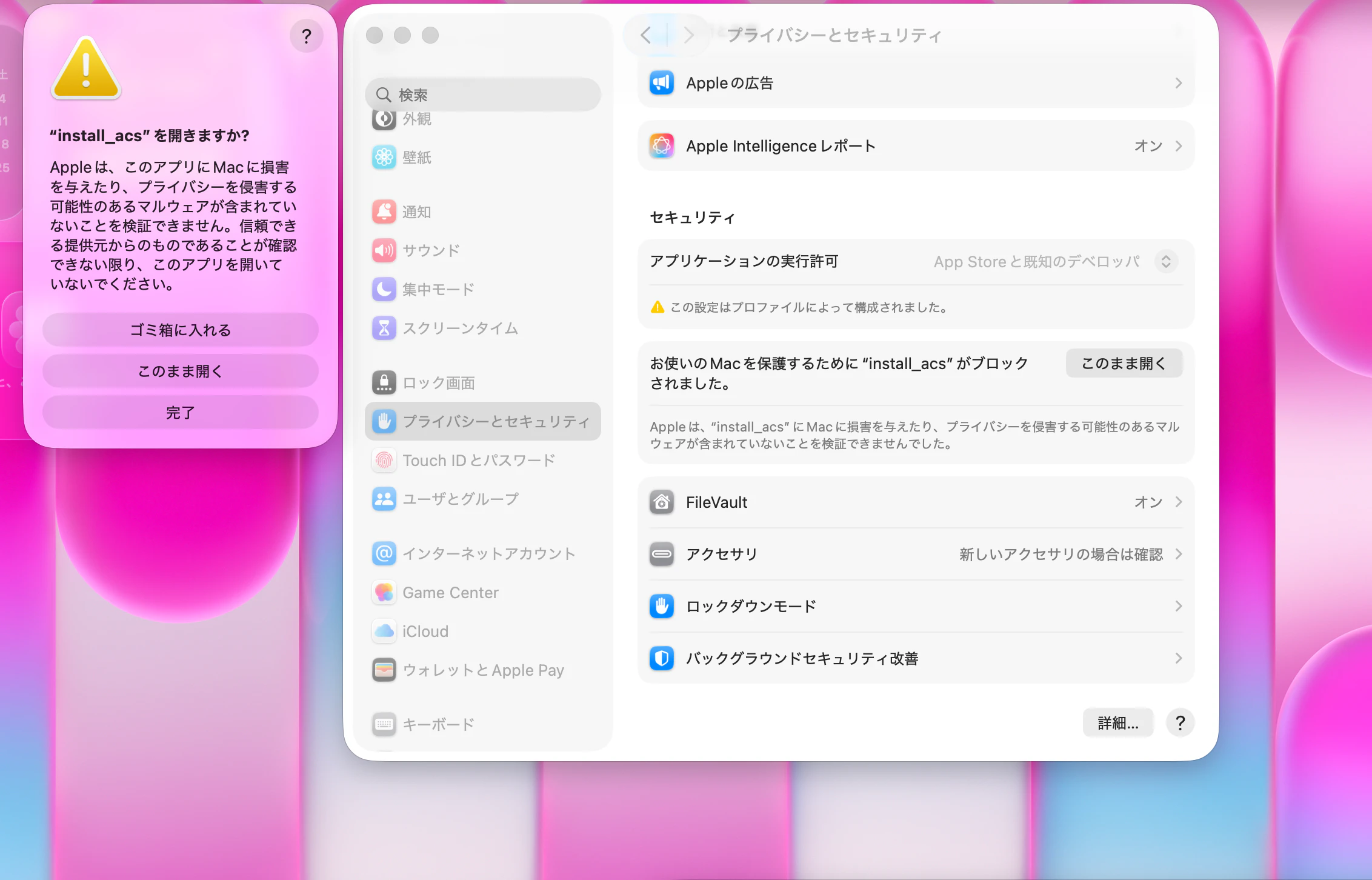Image resolution: width=1372 pixels, height=880 pixels.
Task: Click 完了 in the alert dialog
Action: 181,413
